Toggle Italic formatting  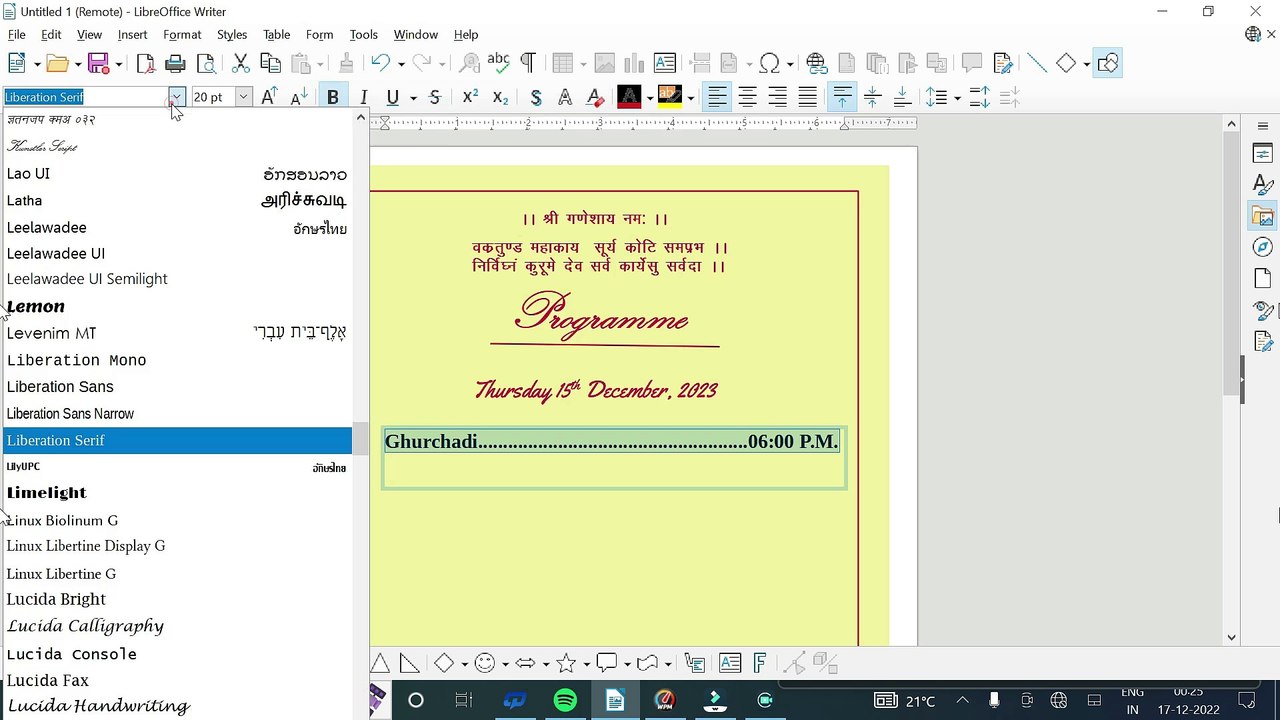tap(363, 97)
